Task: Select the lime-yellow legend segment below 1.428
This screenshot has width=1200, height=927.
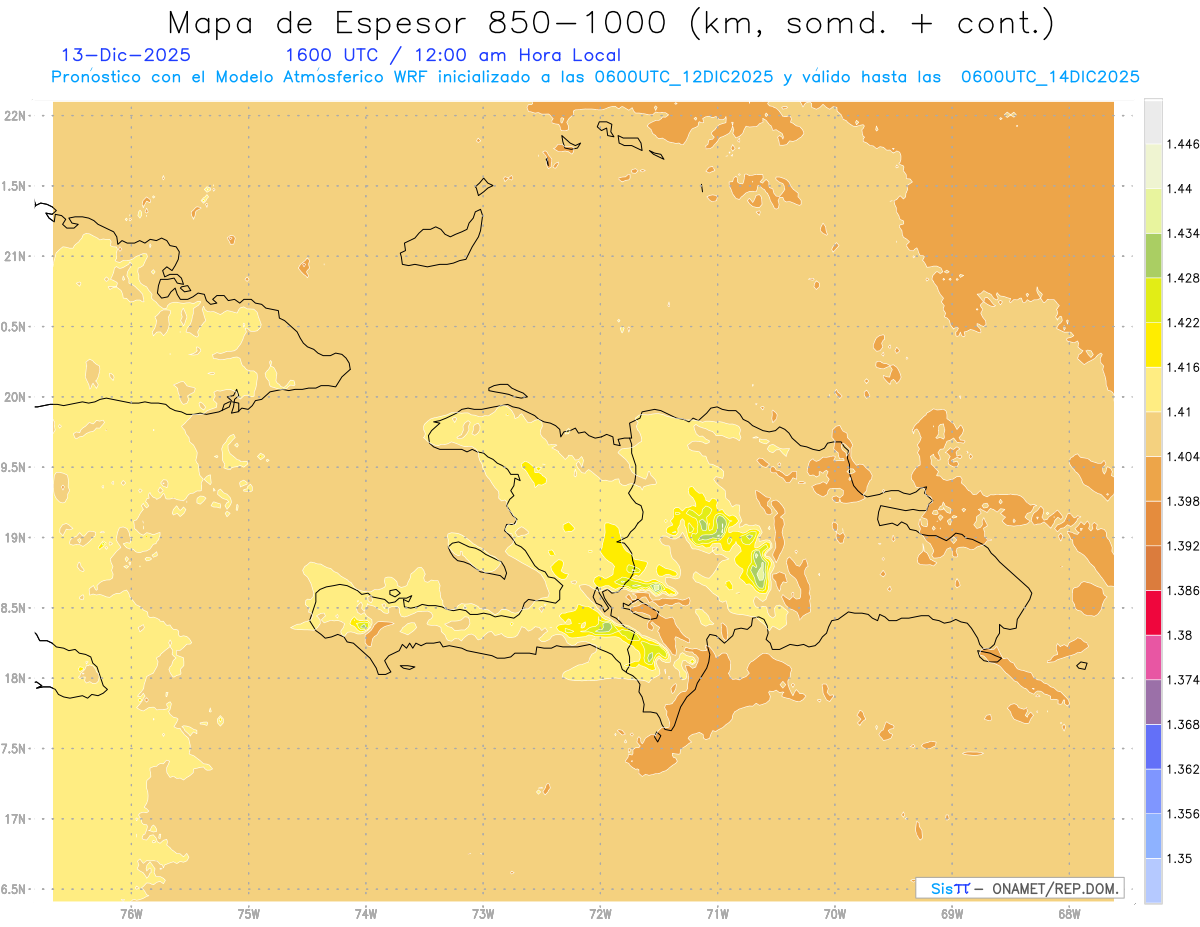Action: click(1153, 300)
